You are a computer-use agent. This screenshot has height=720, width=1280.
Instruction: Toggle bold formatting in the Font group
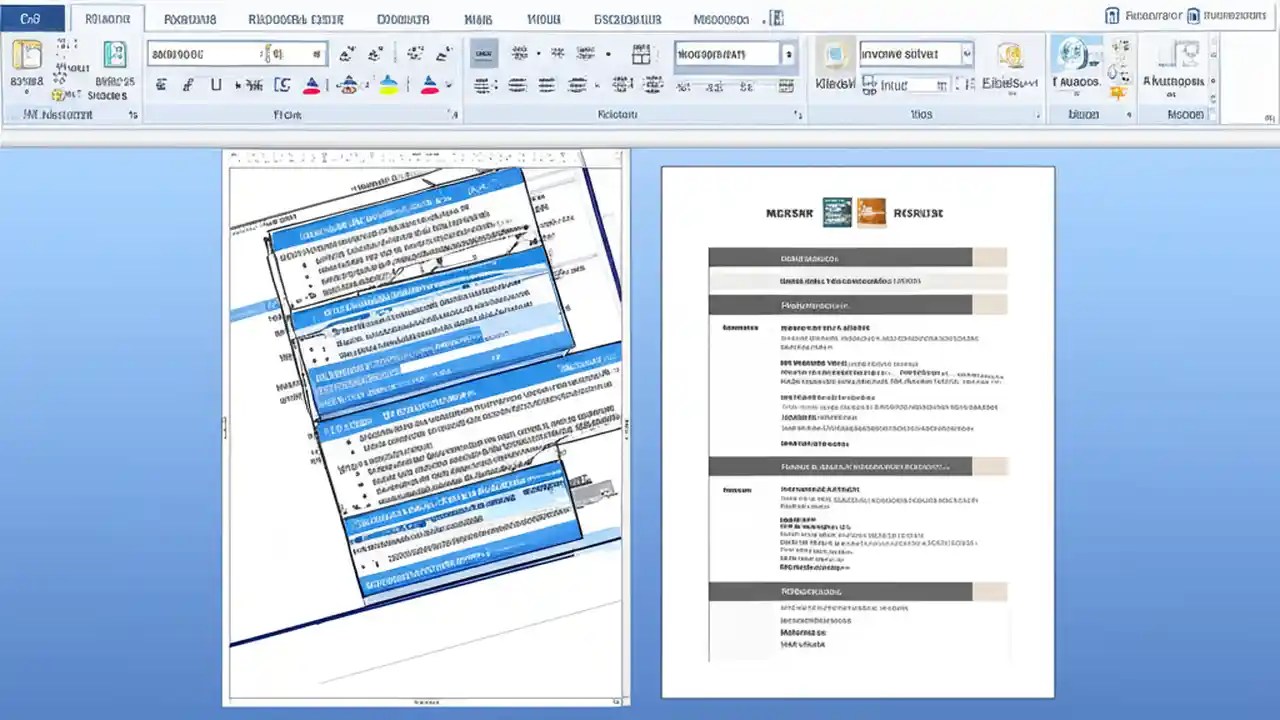tap(162, 85)
